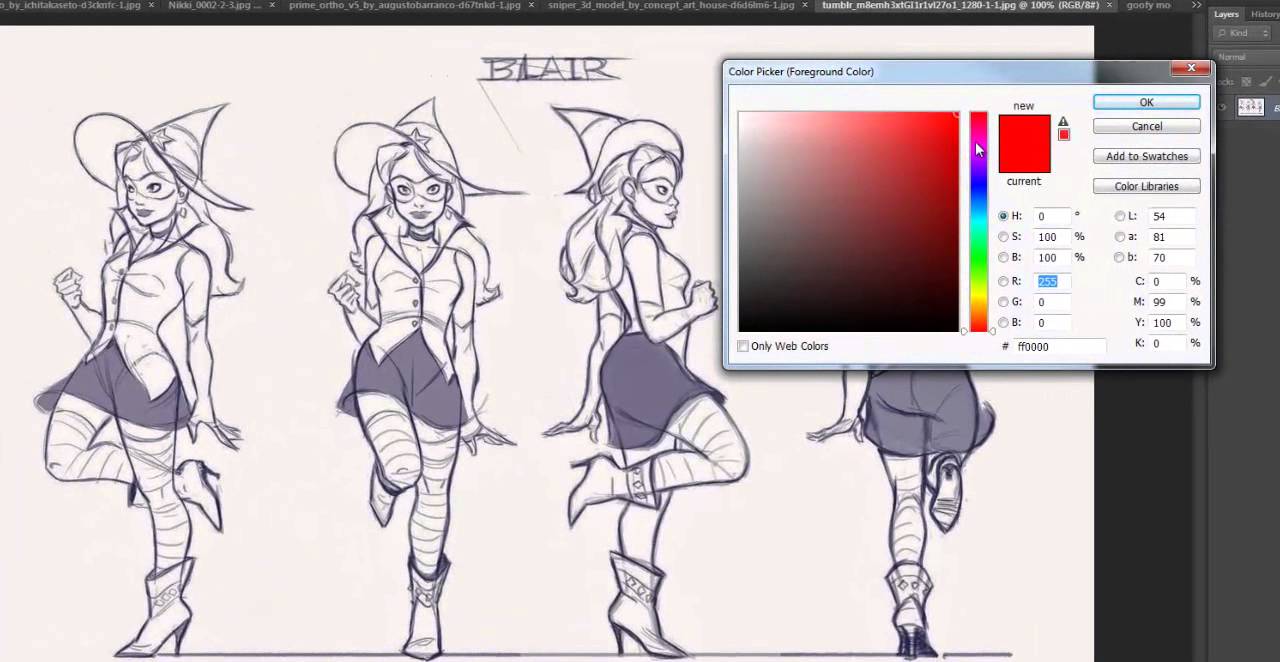Open the History panel tab
Image resolution: width=1280 pixels, height=662 pixels.
pos(1263,14)
